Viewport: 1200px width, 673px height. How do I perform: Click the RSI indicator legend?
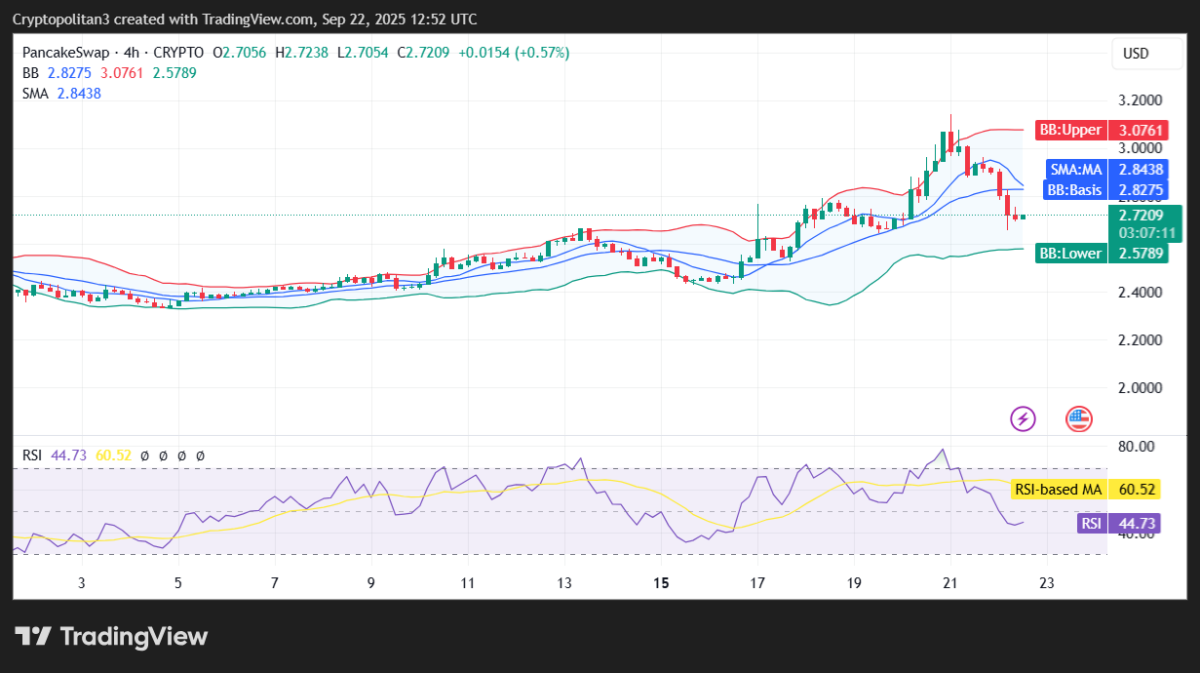click(34, 455)
